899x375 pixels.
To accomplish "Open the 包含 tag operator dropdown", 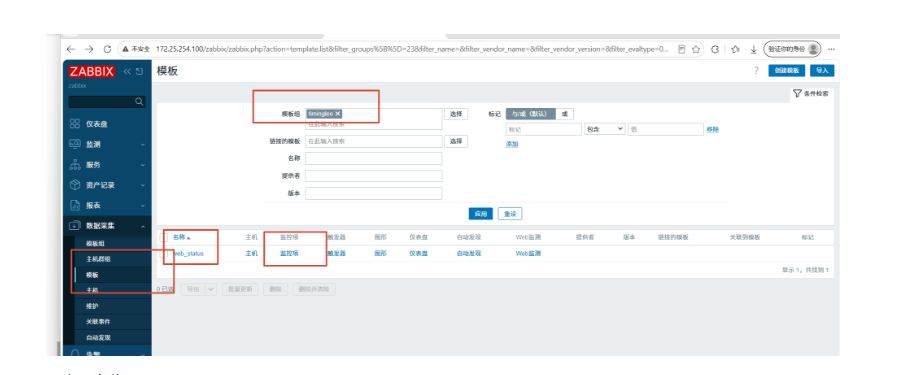I will click(604, 129).
